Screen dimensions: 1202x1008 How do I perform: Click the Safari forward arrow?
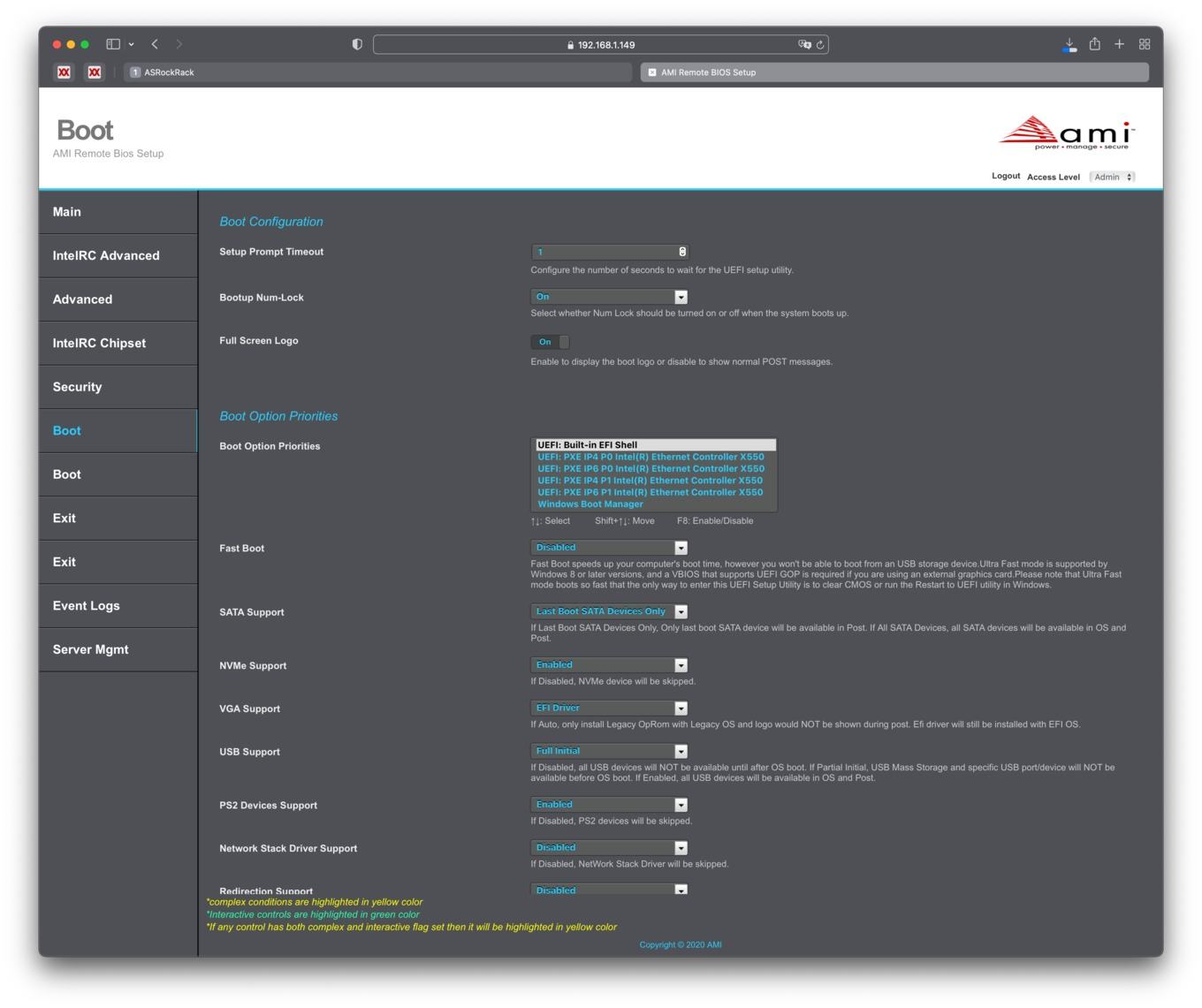click(x=179, y=44)
